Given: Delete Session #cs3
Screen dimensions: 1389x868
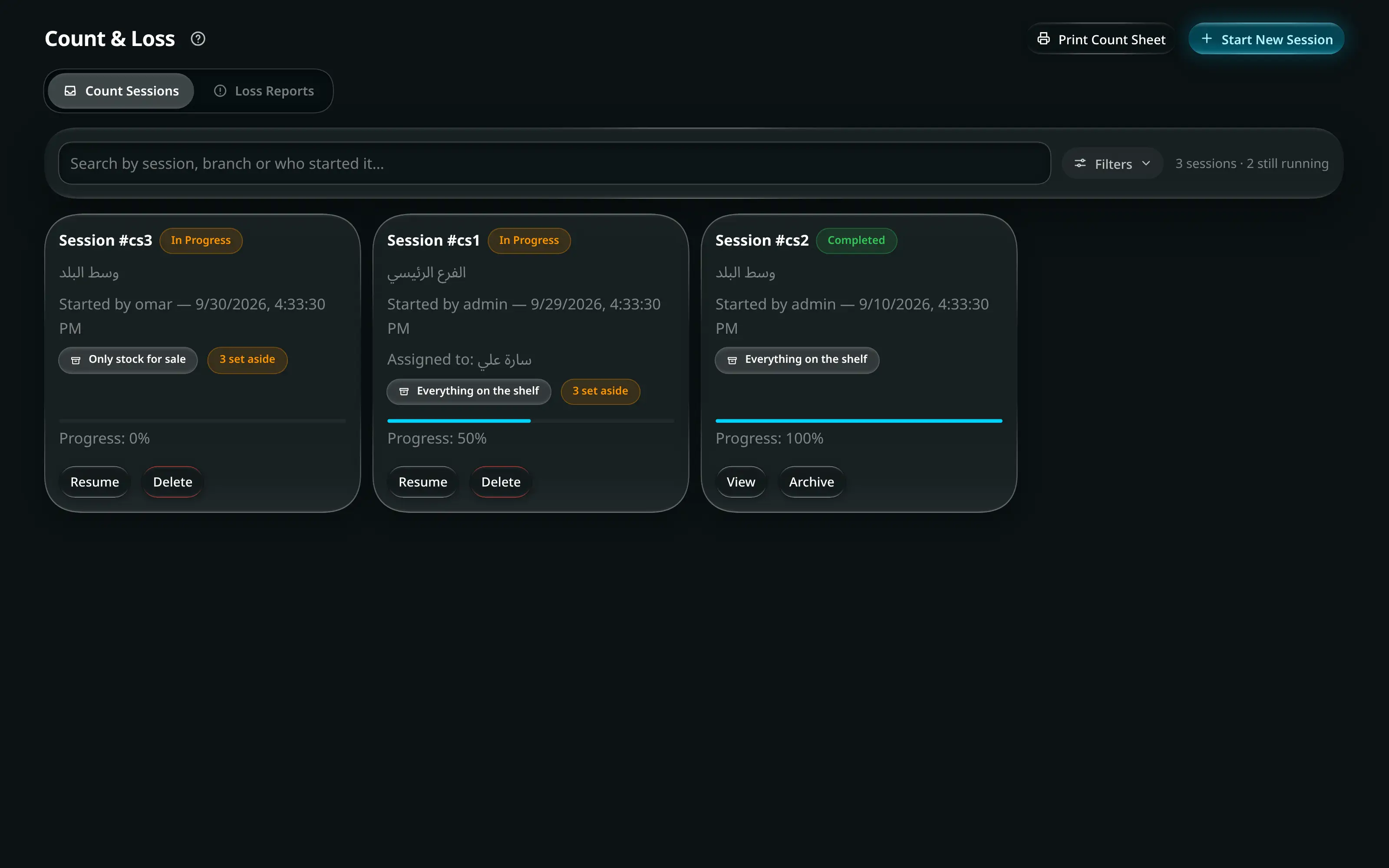Looking at the screenshot, I should (173, 482).
